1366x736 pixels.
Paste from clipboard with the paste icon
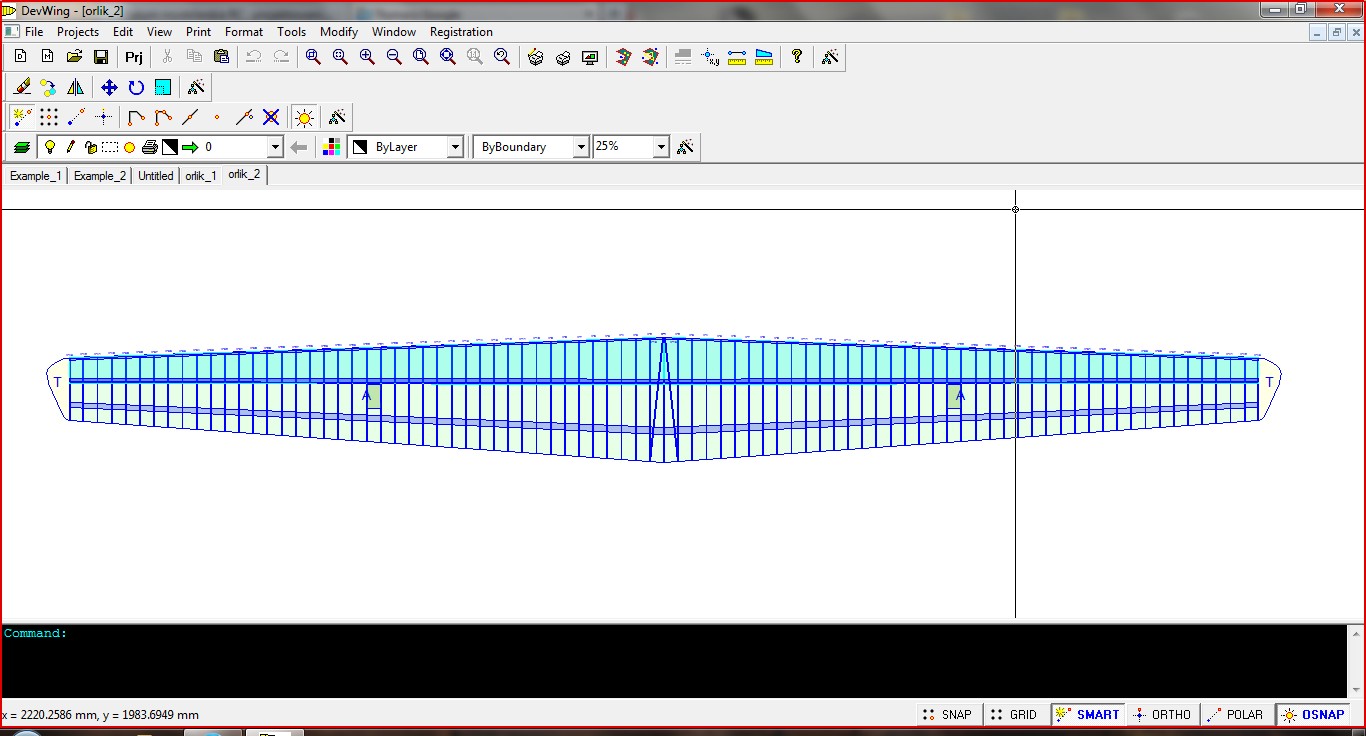[x=221, y=57]
